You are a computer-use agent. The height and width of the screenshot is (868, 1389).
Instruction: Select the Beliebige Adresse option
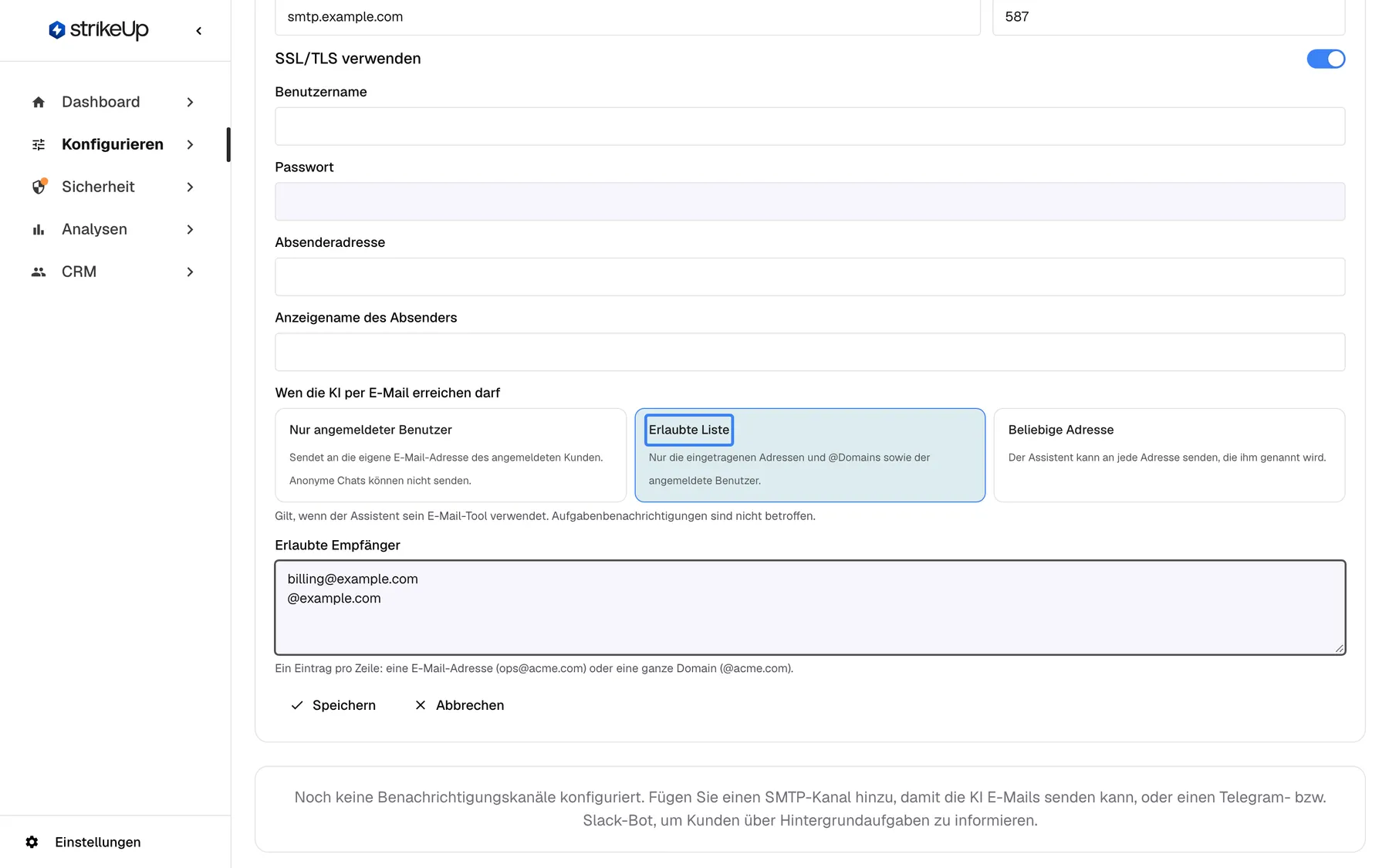[1170, 455]
